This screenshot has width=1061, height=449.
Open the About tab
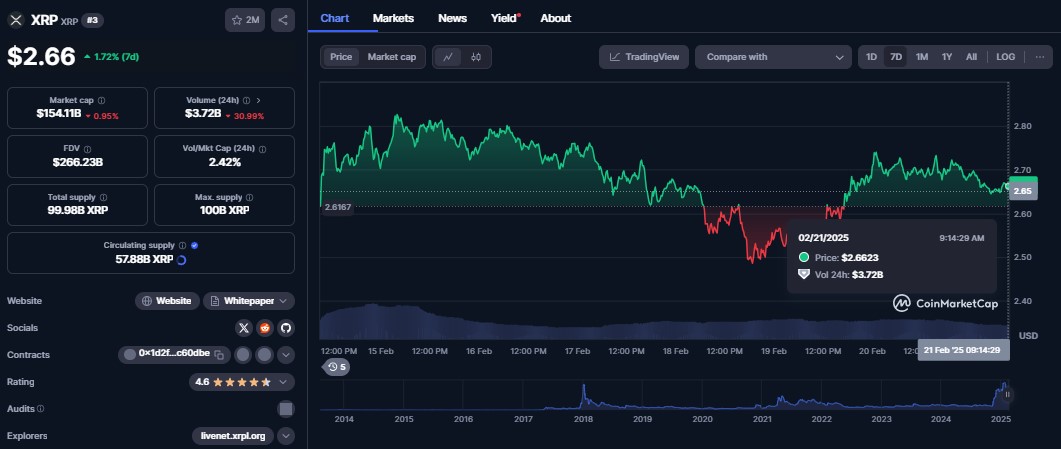pyautogui.click(x=556, y=18)
